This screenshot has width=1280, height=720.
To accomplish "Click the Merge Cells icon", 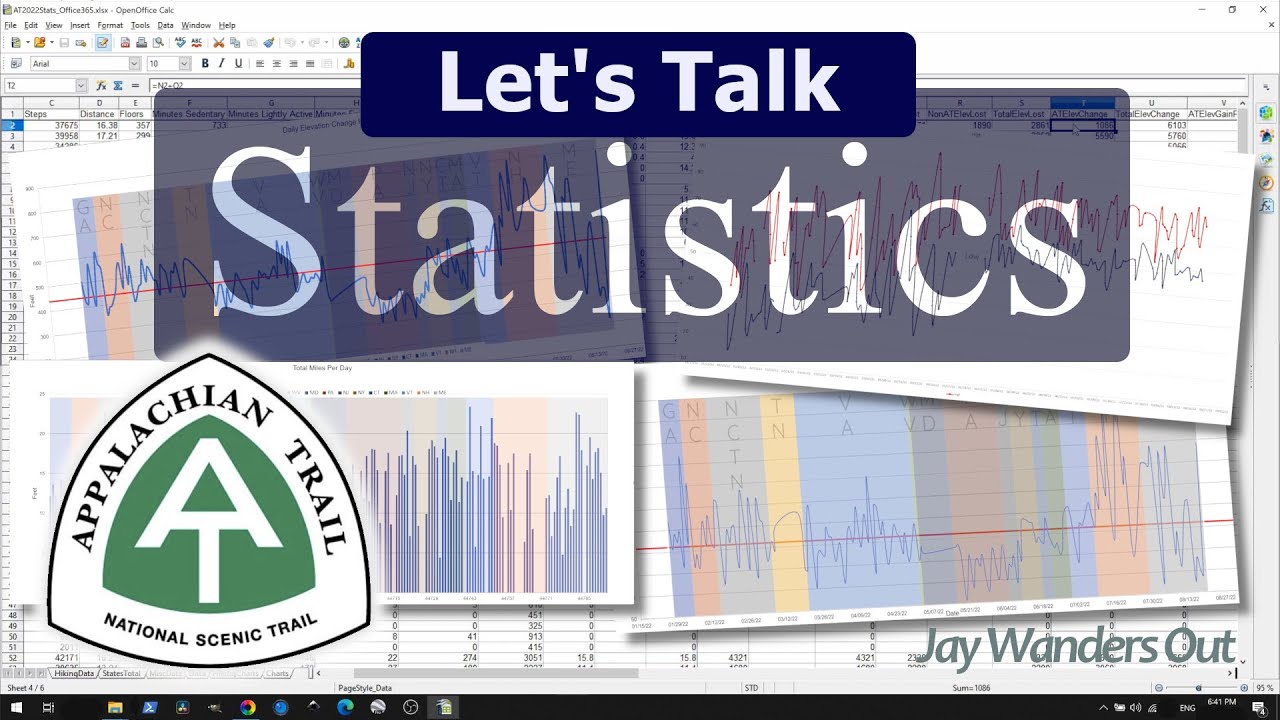I will (x=326, y=64).
